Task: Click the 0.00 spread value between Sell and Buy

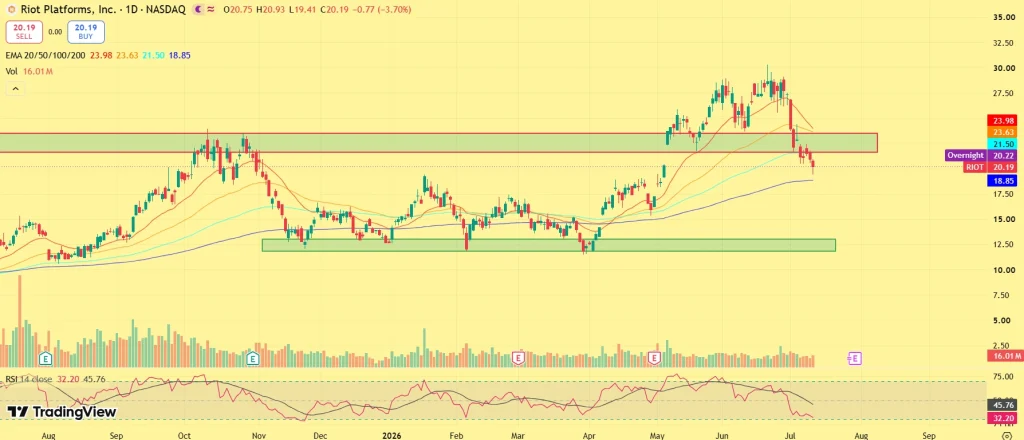Action: click(56, 32)
